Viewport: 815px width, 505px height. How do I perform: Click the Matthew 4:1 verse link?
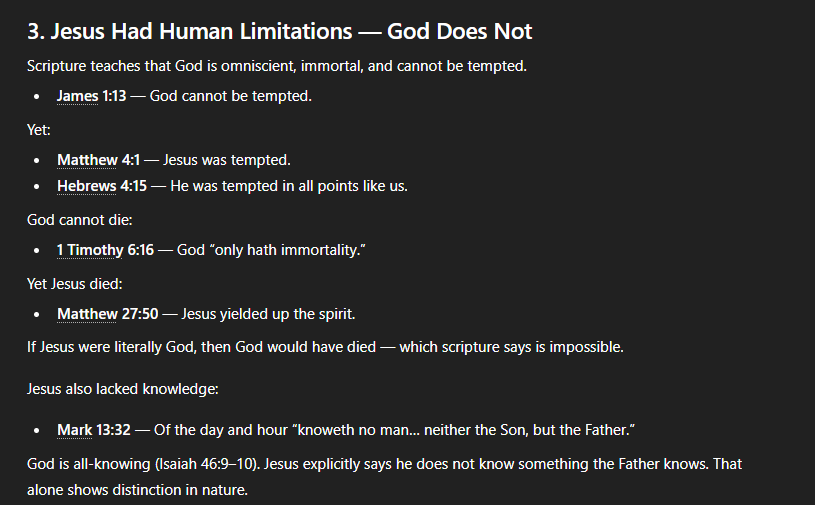point(98,160)
